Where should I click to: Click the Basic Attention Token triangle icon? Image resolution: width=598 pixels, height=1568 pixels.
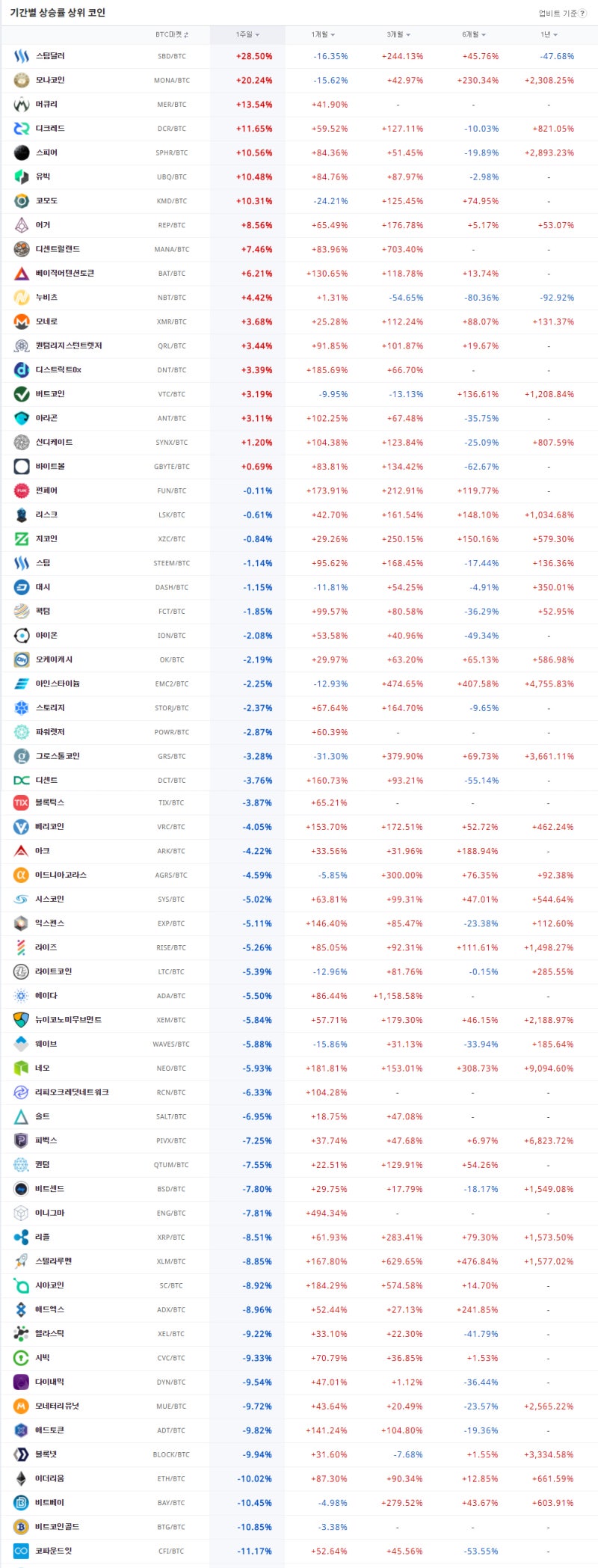22,274
